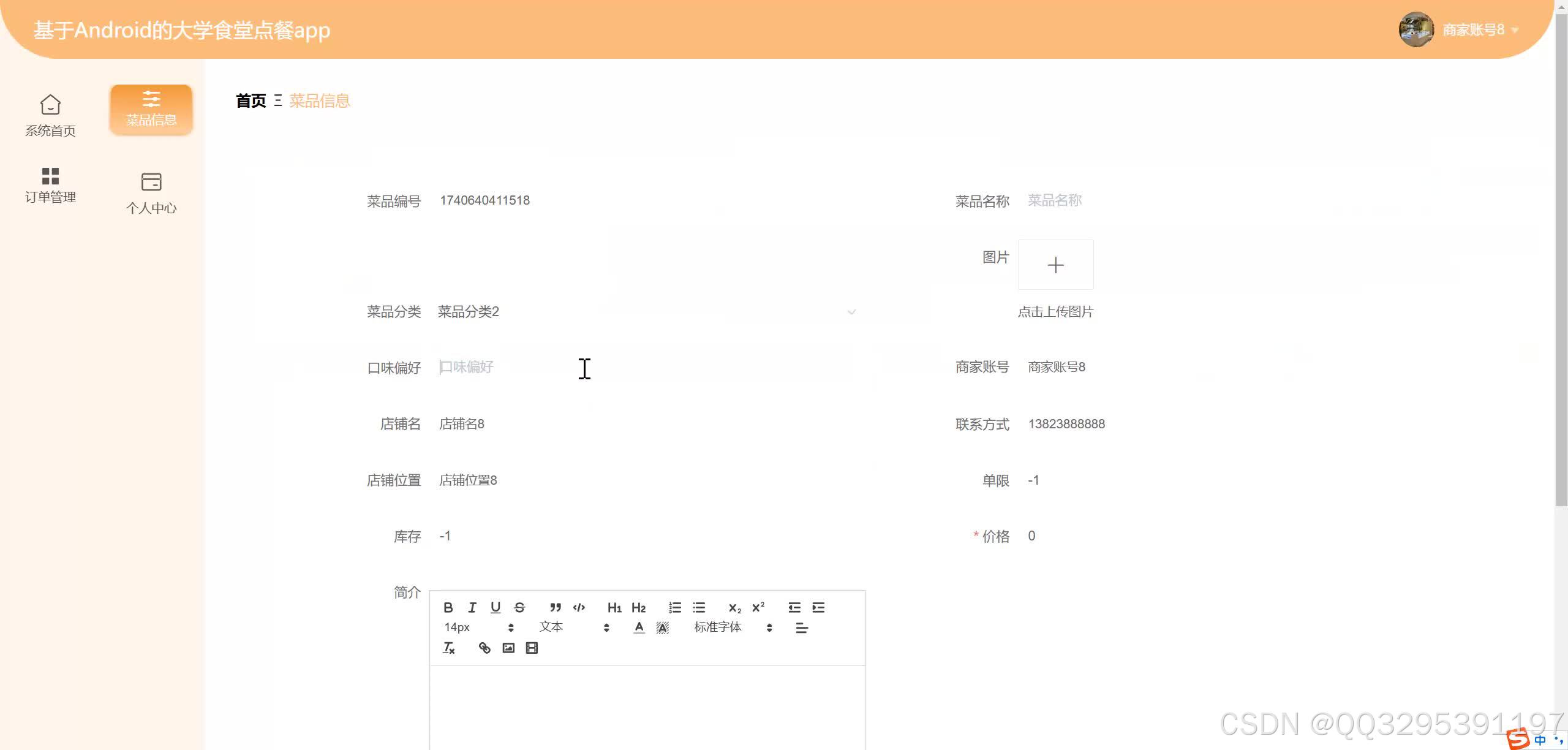1568x750 pixels.
Task: Open the 商家账号8 account menu
Action: pyautogui.click(x=1472, y=29)
